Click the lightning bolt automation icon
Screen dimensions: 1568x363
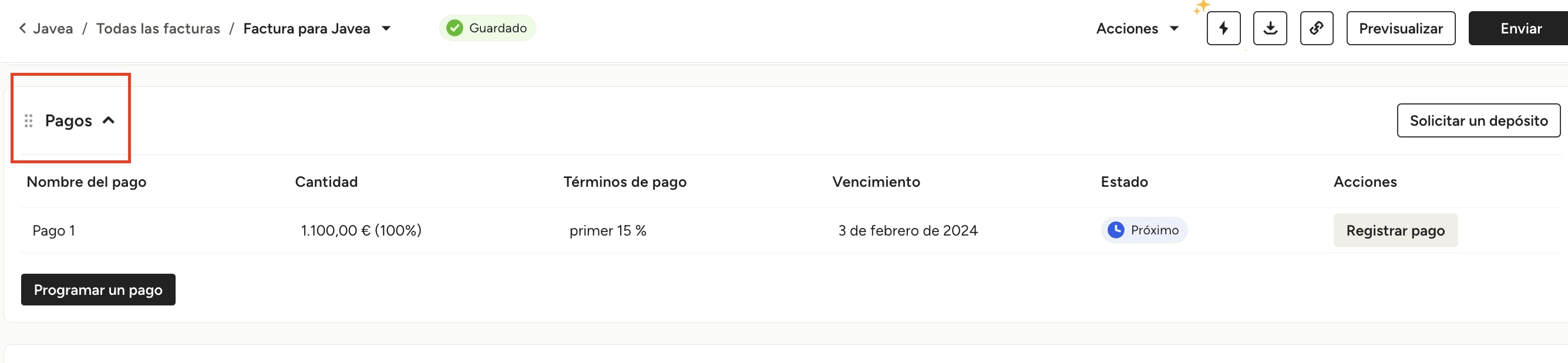(x=1223, y=28)
